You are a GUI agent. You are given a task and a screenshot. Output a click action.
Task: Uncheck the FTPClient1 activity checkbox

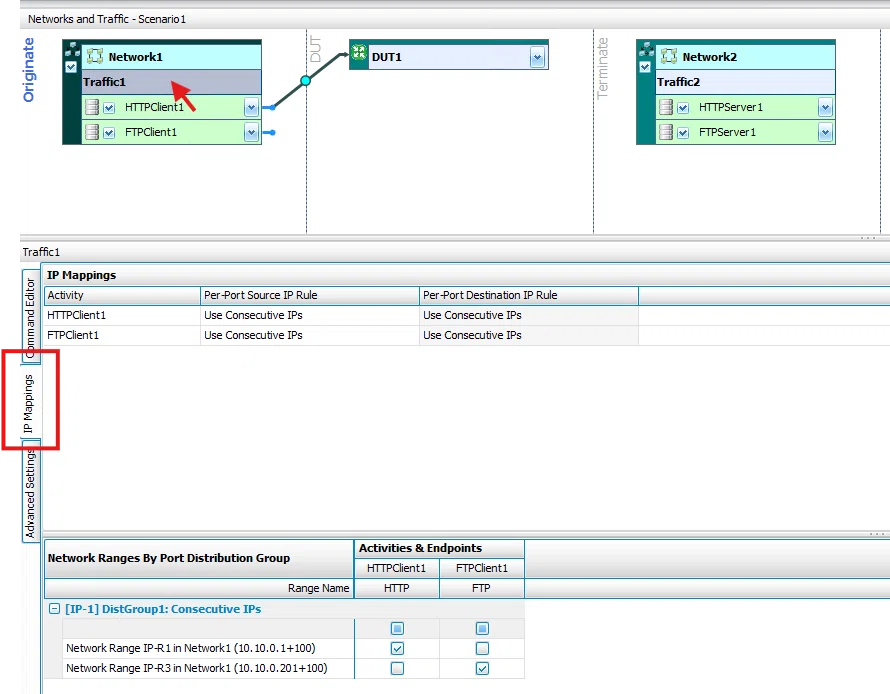(109, 132)
